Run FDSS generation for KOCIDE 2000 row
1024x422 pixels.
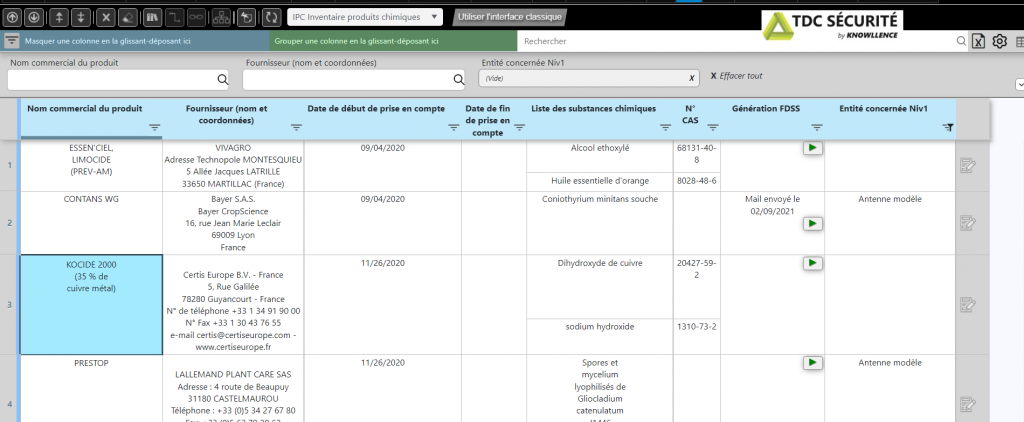click(x=812, y=263)
